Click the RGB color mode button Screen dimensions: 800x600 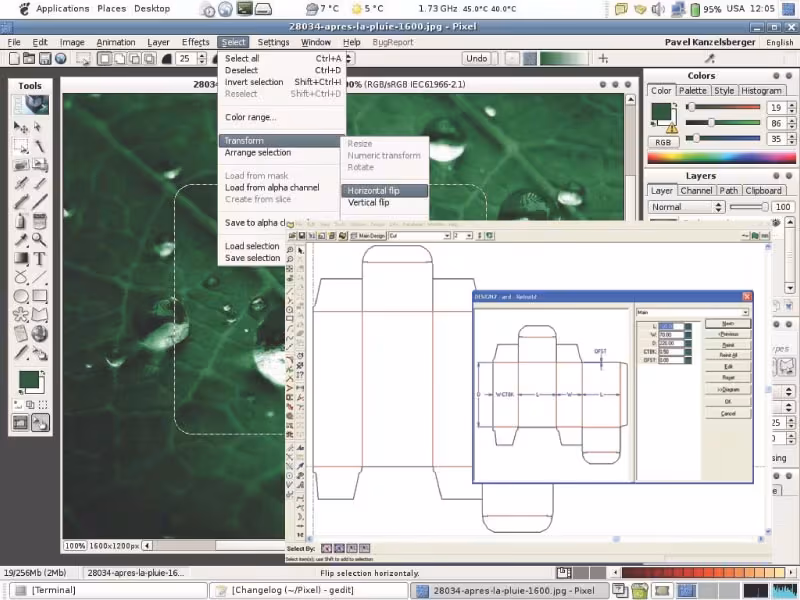coord(663,142)
